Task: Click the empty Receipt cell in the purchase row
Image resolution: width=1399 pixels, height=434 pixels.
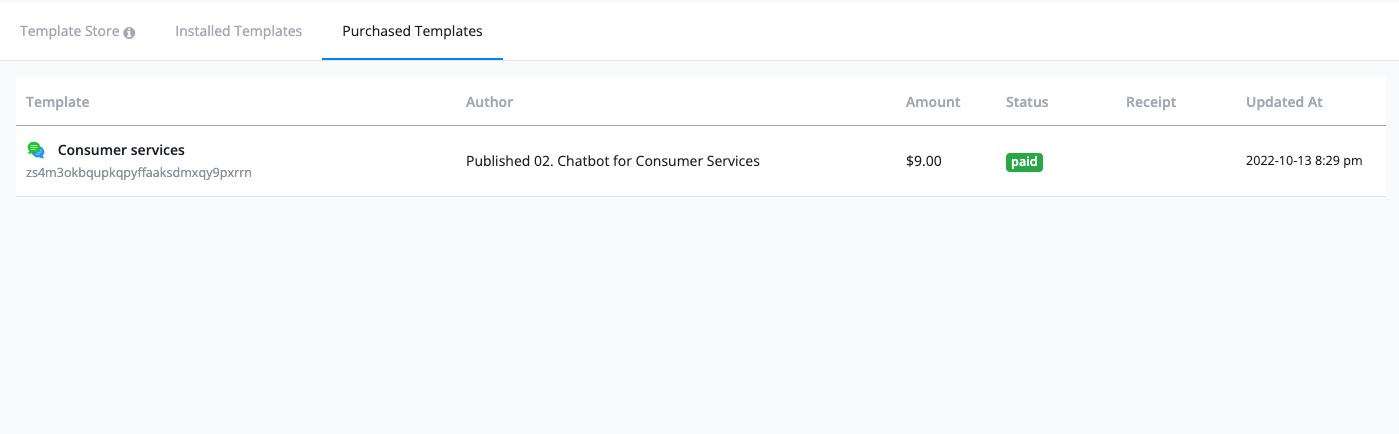Action: (x=1176, y=161)
